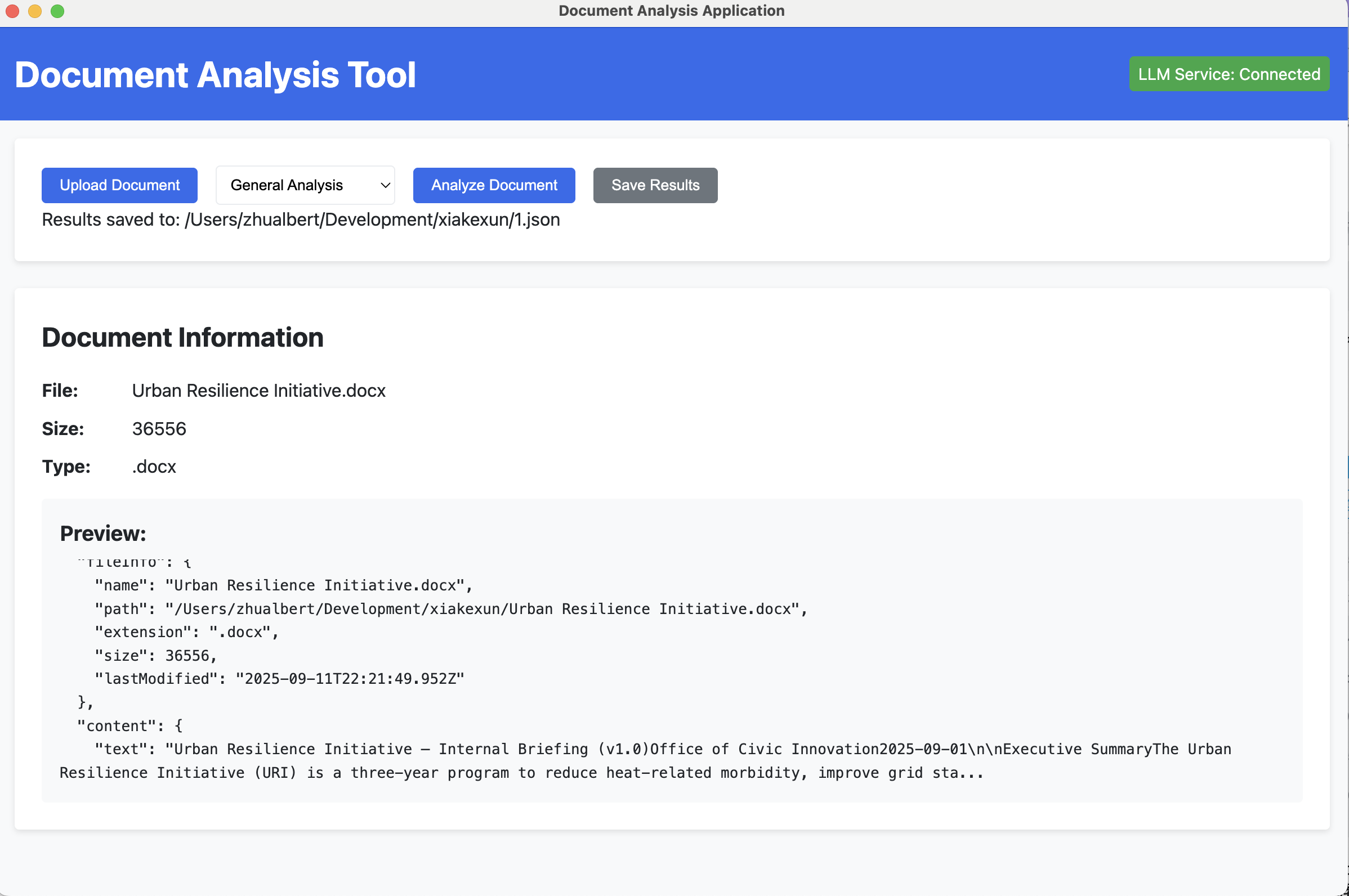1349x896 pixels.
Task: Click the Preview heading label
Action: click(103, 533)
